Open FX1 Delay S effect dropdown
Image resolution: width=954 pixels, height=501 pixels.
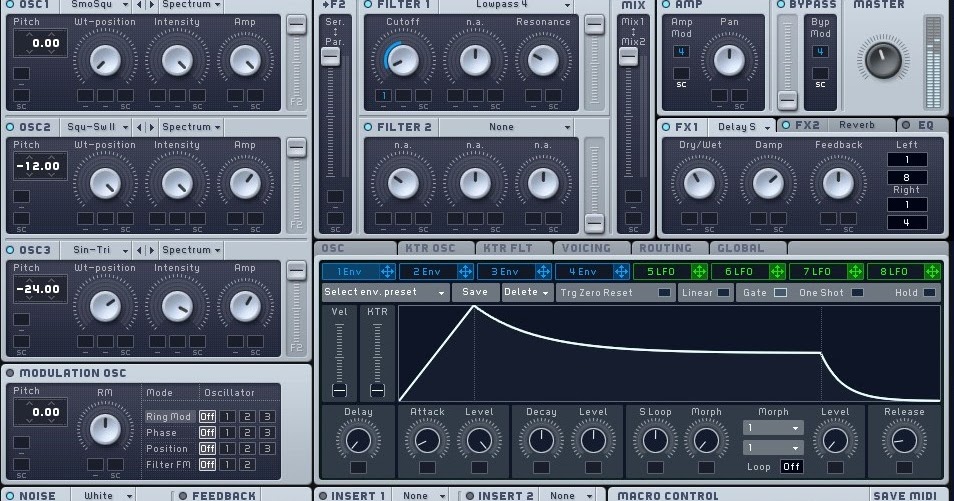[742, 127]
